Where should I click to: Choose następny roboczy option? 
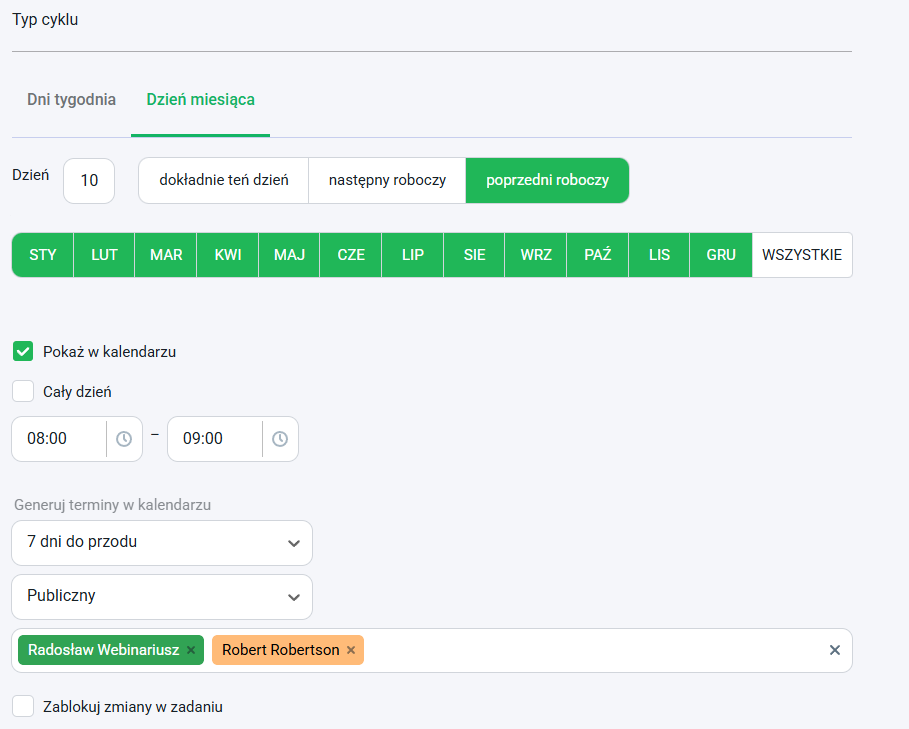tap(387, 180)
